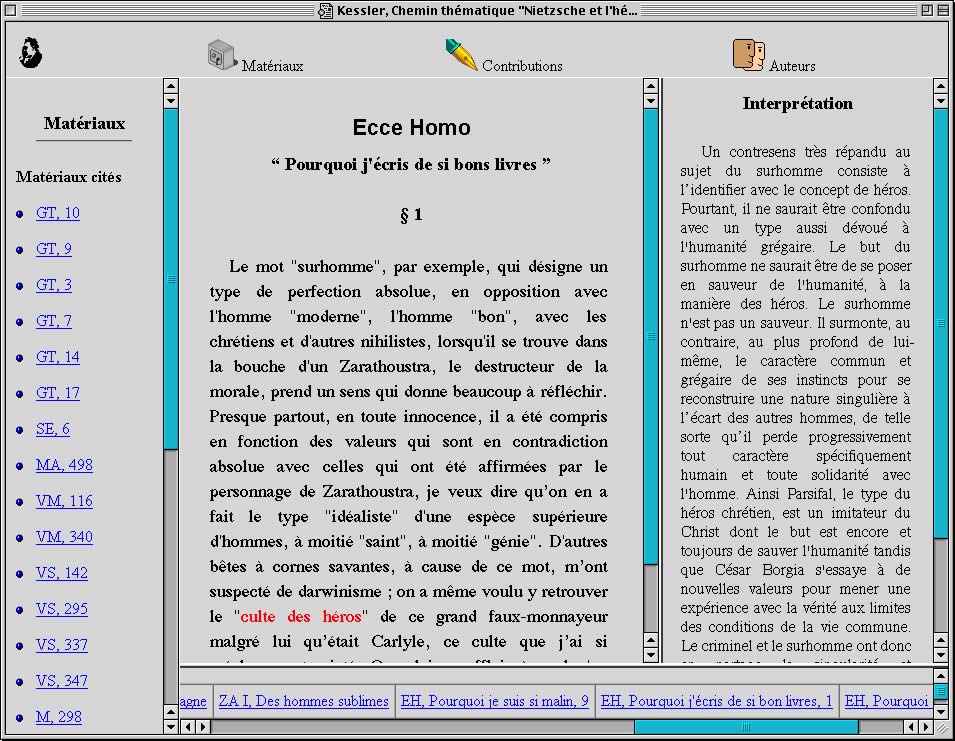The image size is (955, 741).
Task: Open 'ZA I, Des hommes sublimes' link
Action: click(x=303, y=701)
